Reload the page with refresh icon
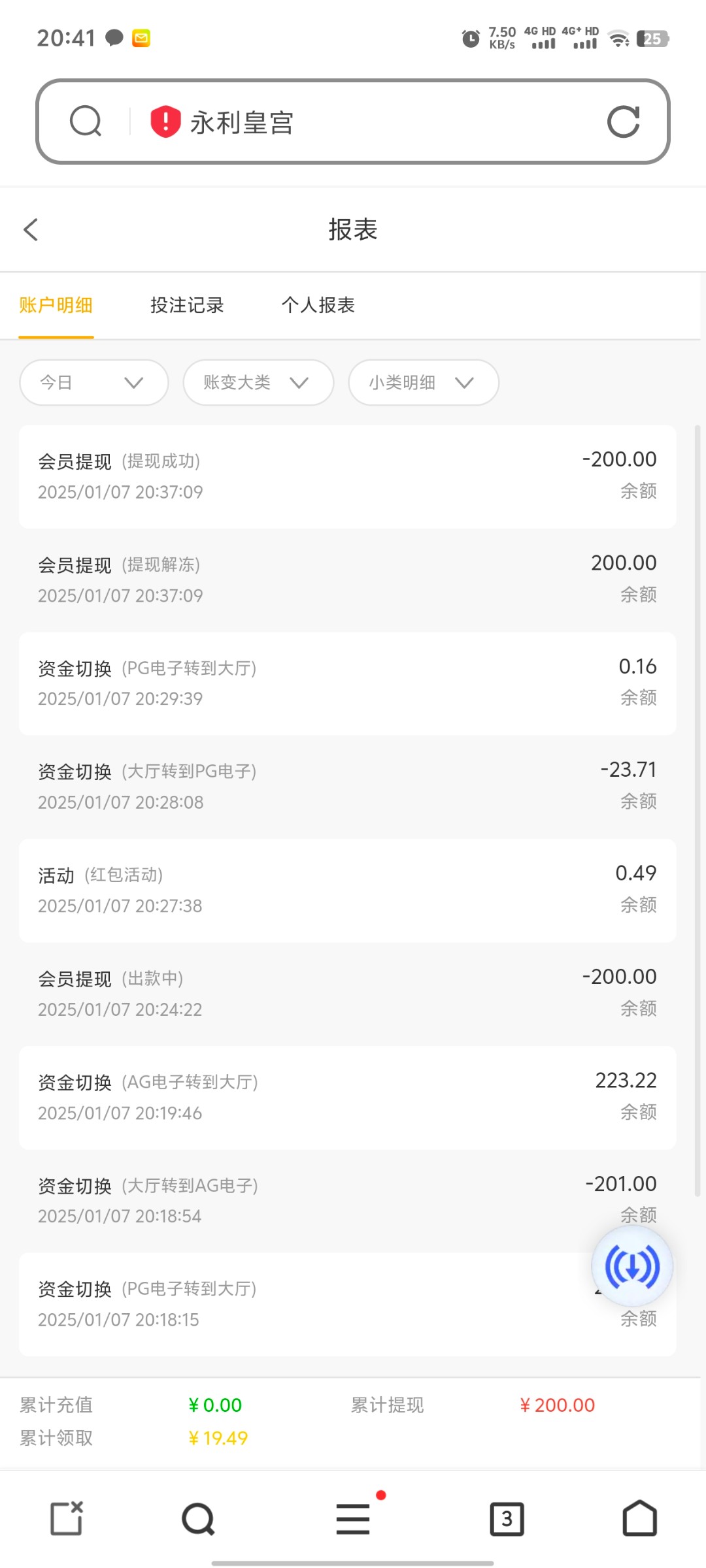 click(x=623, y=122)
